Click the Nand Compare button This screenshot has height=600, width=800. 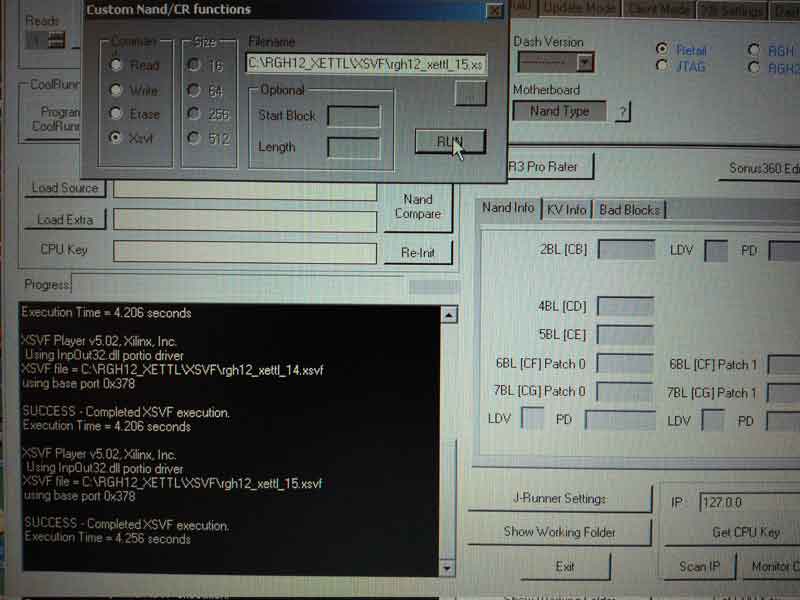click(x=418, y=207)
